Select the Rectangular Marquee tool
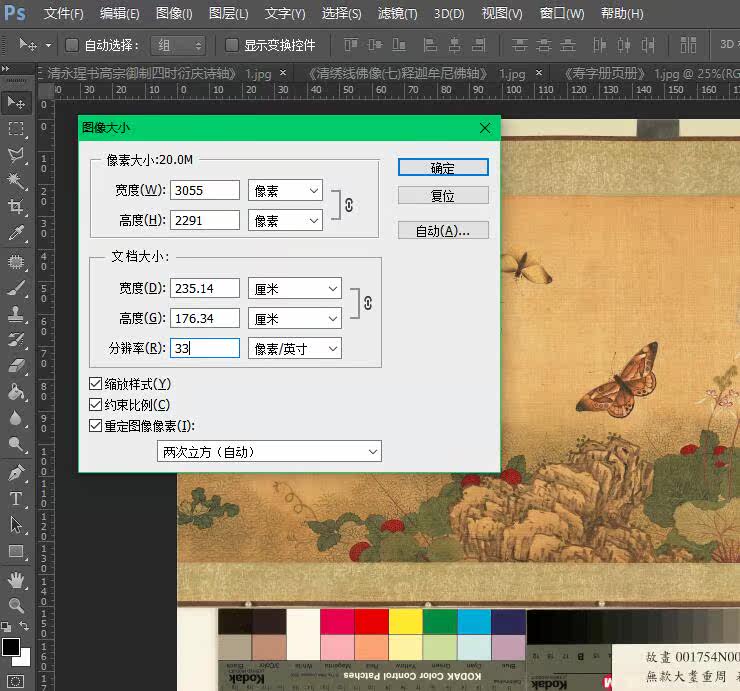This screenshot has height=691, width=740. pyautogui.click(x=16, y=129)
